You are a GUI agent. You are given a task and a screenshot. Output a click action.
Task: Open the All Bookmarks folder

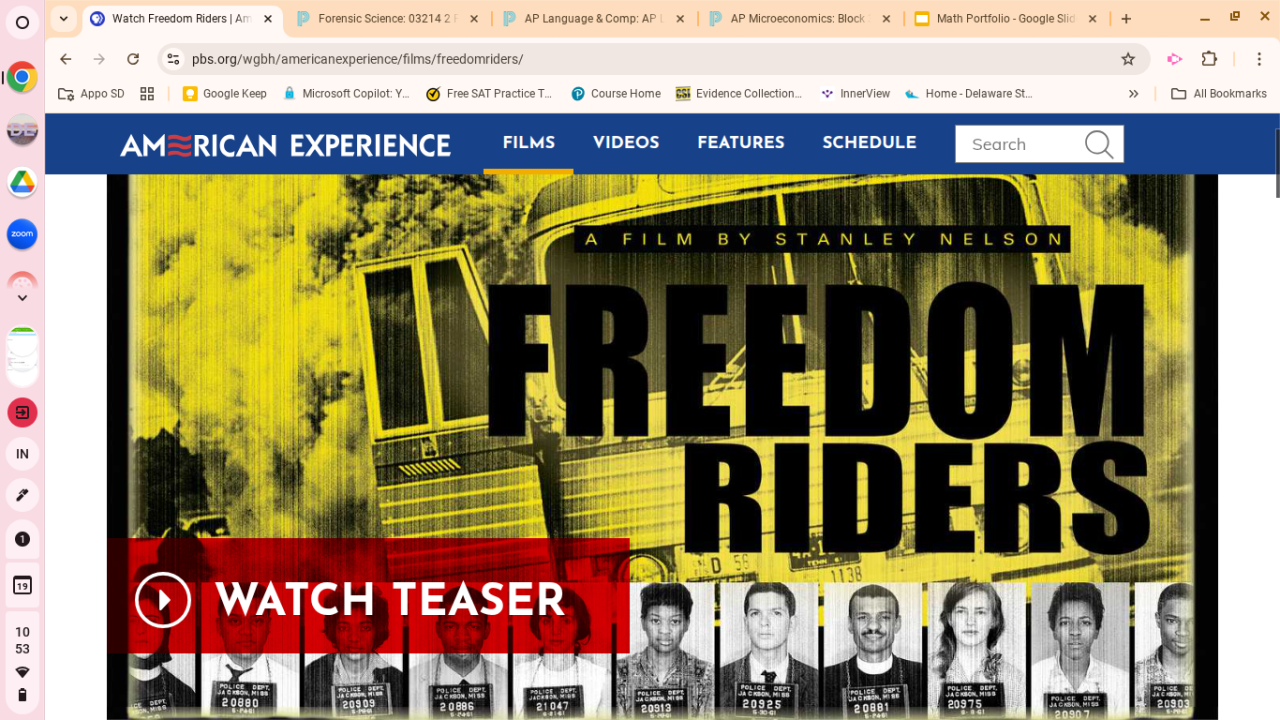click(x=1219, y=94)
